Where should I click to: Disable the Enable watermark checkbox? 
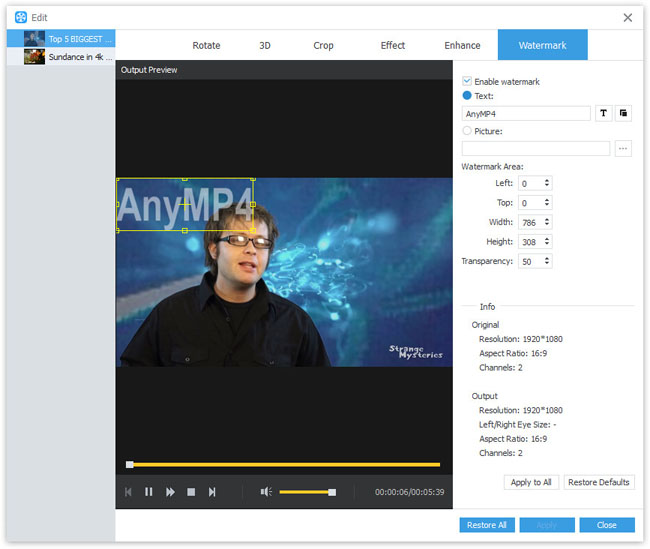(x=467, y=81)
